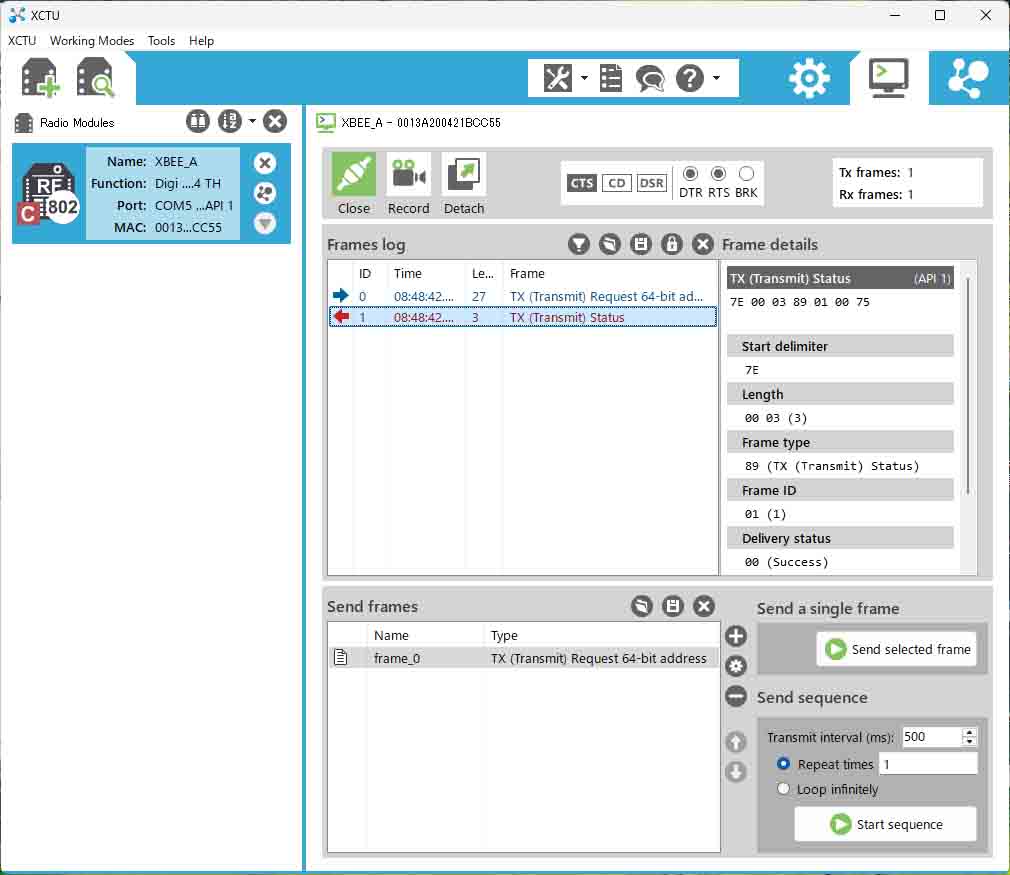
Task: Detach the console view
Action: (x=464, y=184)
